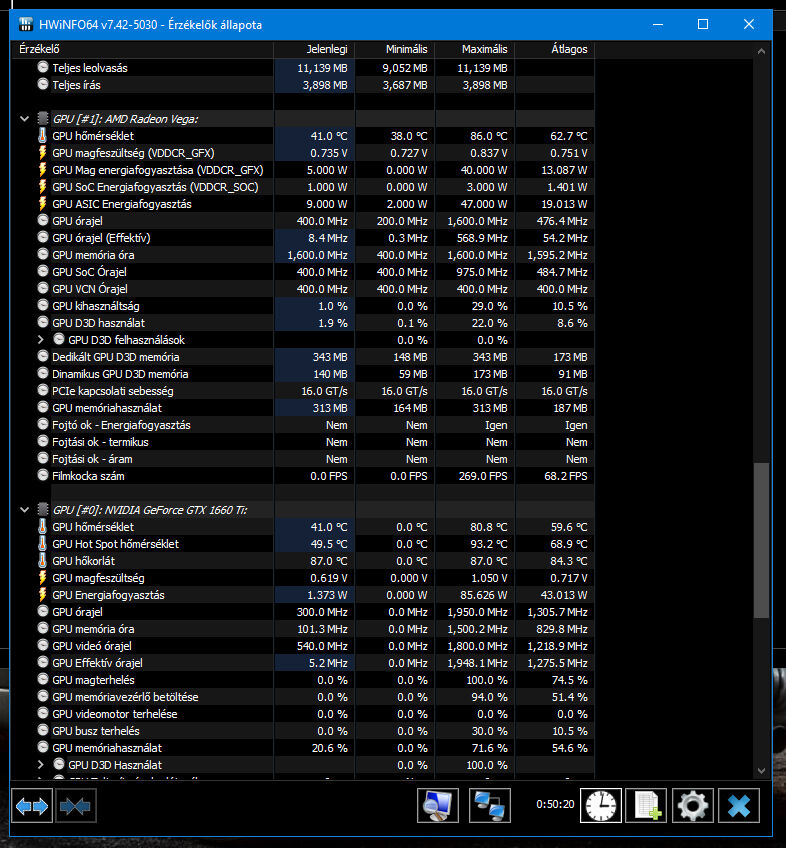The image size is (786, 848).
Task: Click the 11,139 MB current read value
Action: pos(322,68)
